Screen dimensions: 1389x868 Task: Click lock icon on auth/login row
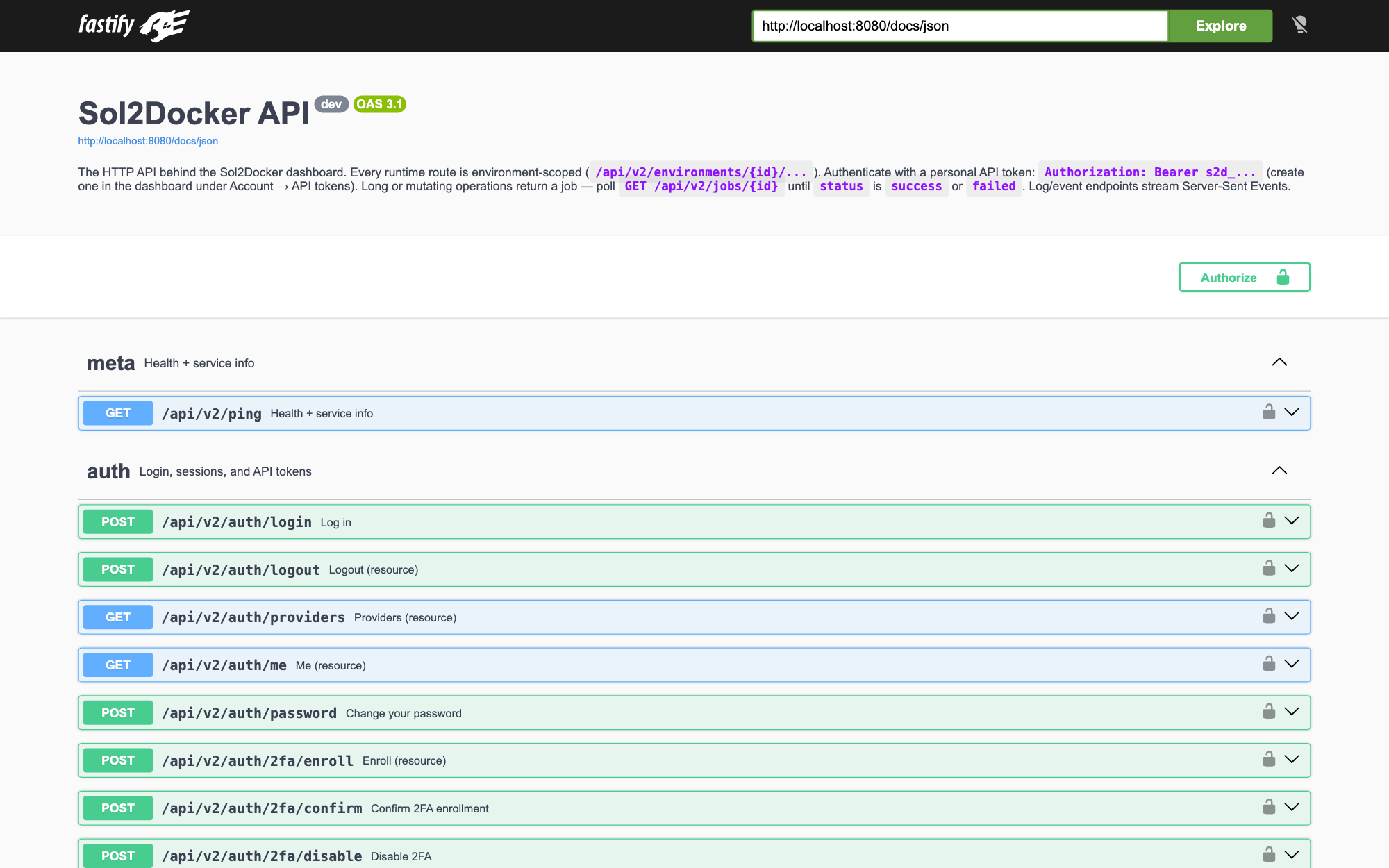click(1269, 520)
